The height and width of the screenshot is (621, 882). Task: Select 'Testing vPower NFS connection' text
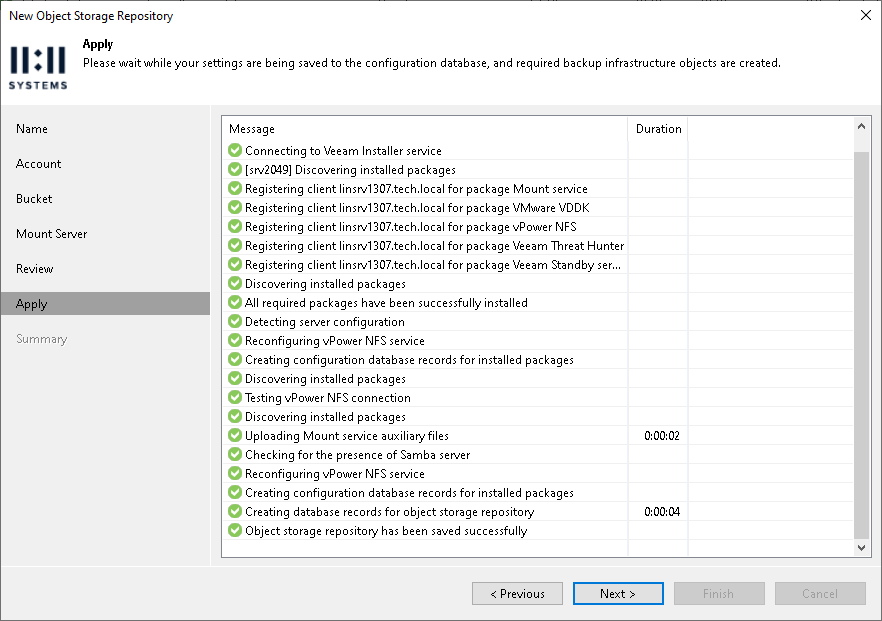pos(327,397)
